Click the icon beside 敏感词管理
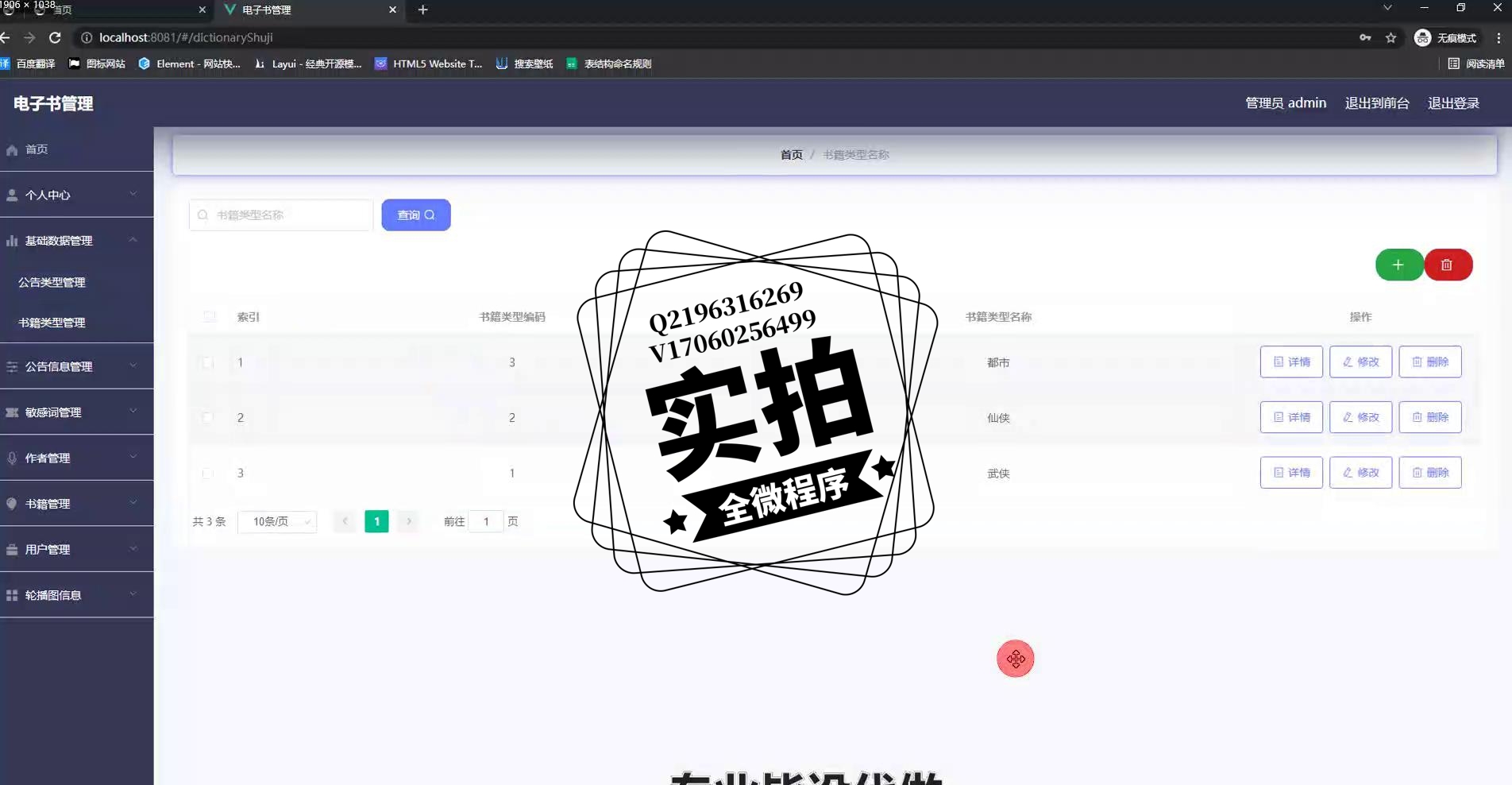Image resolution: width=1512 pixels, height=785 pixels. (x=12, y=412)
